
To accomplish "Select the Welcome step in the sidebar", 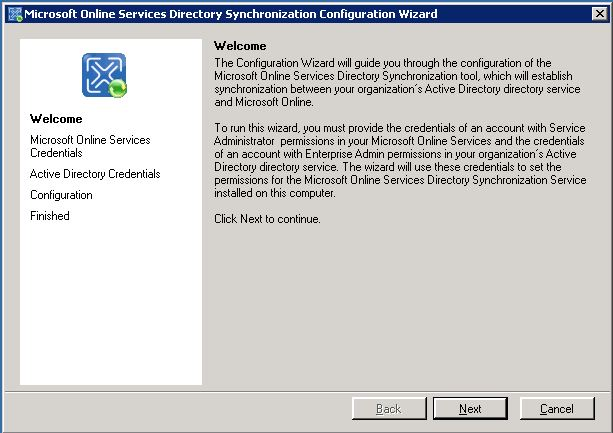I will tap(56, 119).
